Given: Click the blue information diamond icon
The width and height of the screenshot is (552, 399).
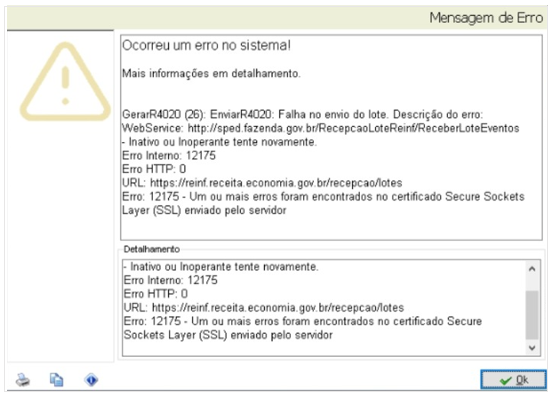Looking at the screenshot, I should pos(91,380).
